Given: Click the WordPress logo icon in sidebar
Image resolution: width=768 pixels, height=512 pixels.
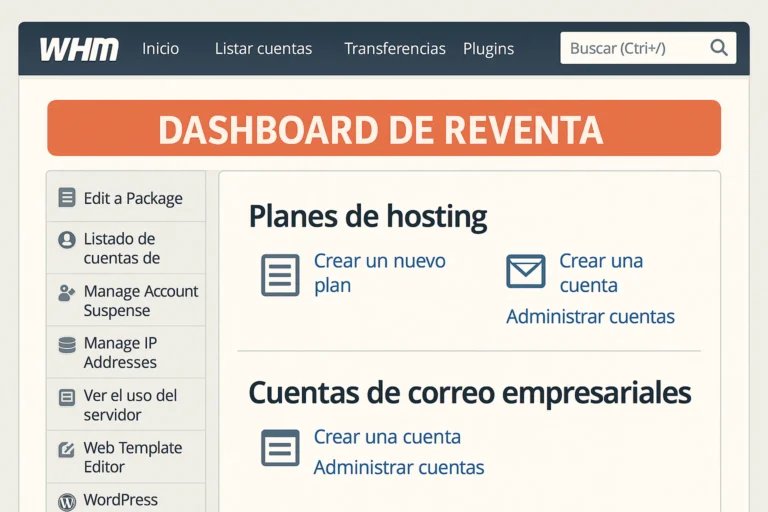Looking at the screenshot, I should [67, 502].
